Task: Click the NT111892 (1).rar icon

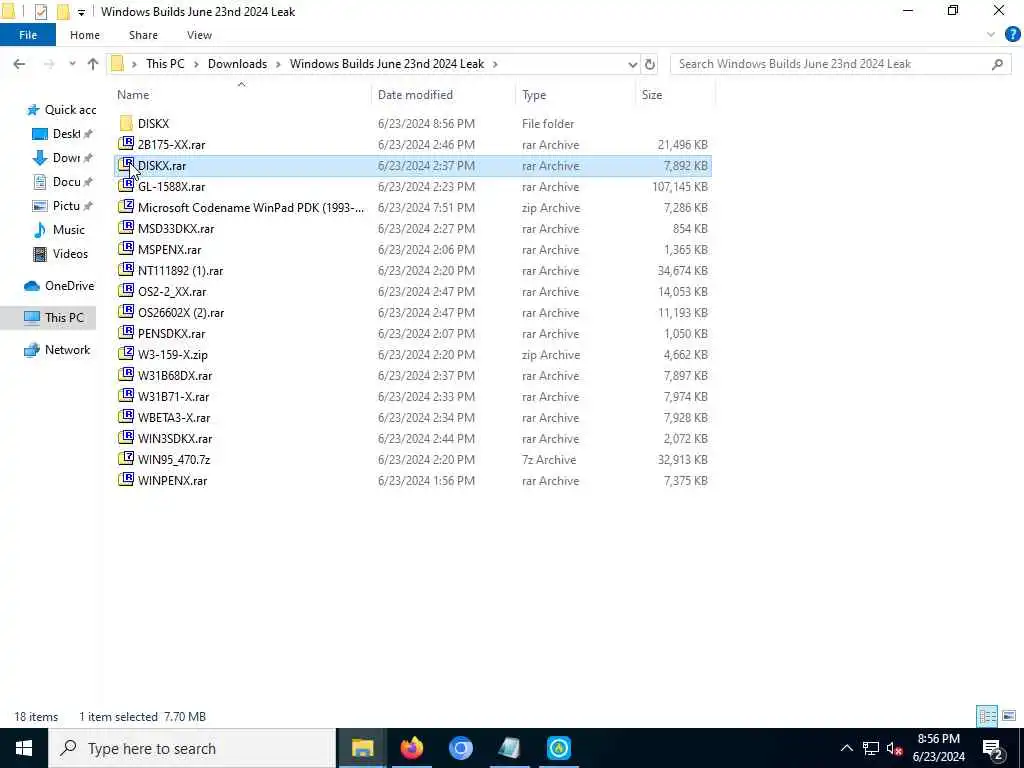Action: point(126,270)
